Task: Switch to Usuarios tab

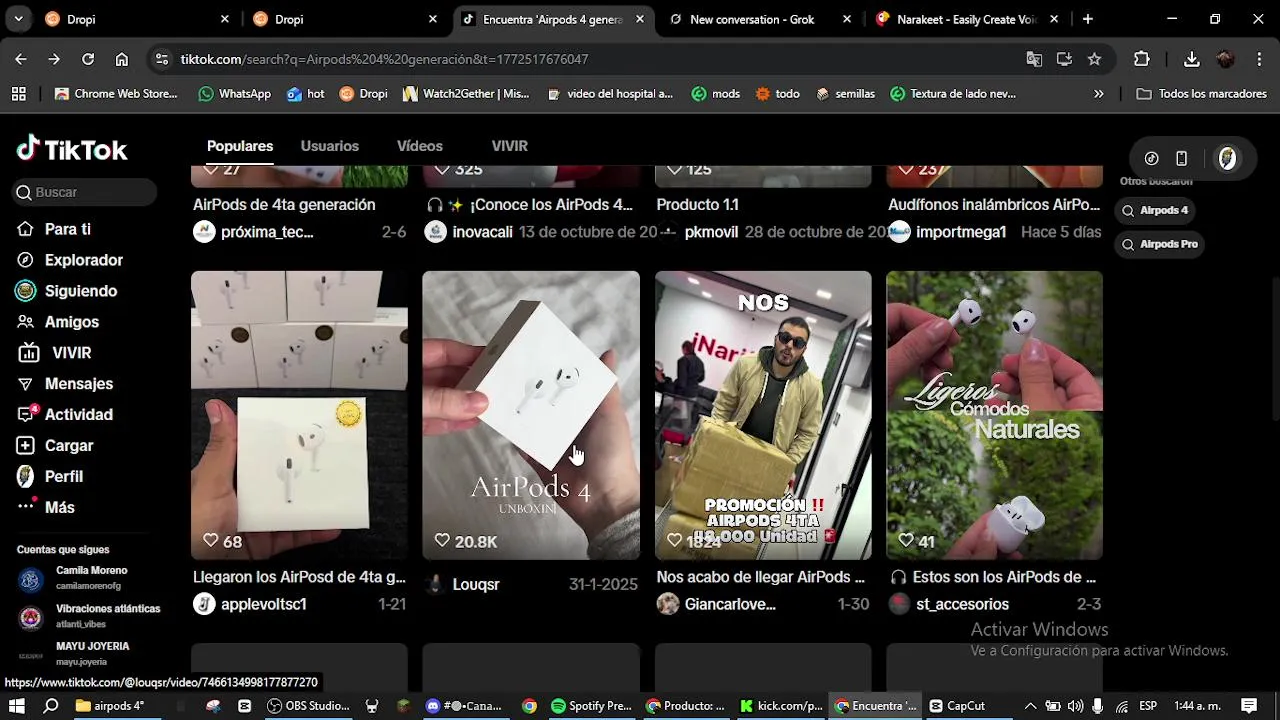Action: pyautogui.click(x=330, y=146)
